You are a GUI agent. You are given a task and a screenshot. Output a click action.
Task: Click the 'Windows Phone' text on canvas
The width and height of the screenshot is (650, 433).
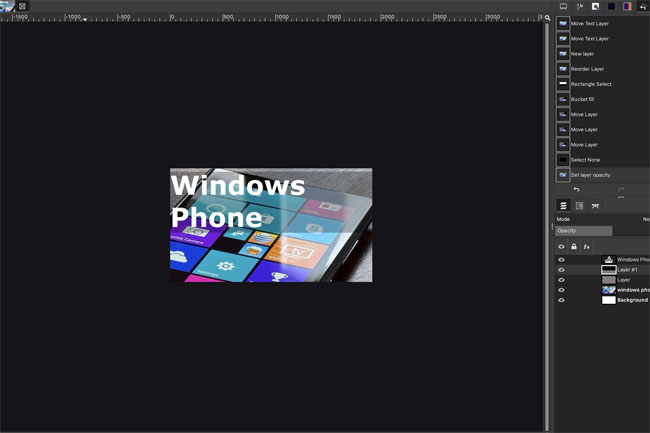[x=238, y=201]
